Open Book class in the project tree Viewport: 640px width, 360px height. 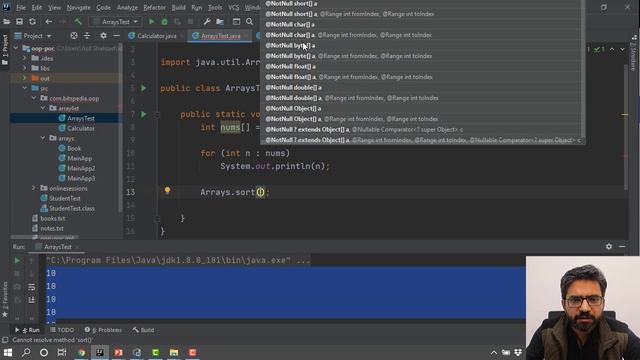[x=74, y=148]
